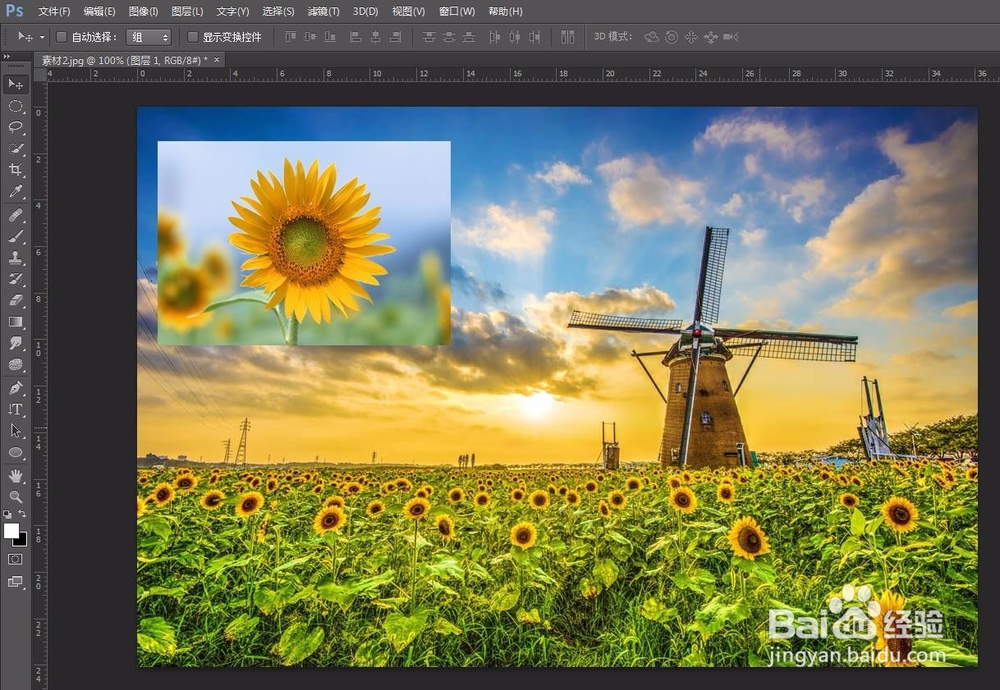Select the Pen tool
Viewport: 1000px width, 690px height.
(x=15, y=388)
